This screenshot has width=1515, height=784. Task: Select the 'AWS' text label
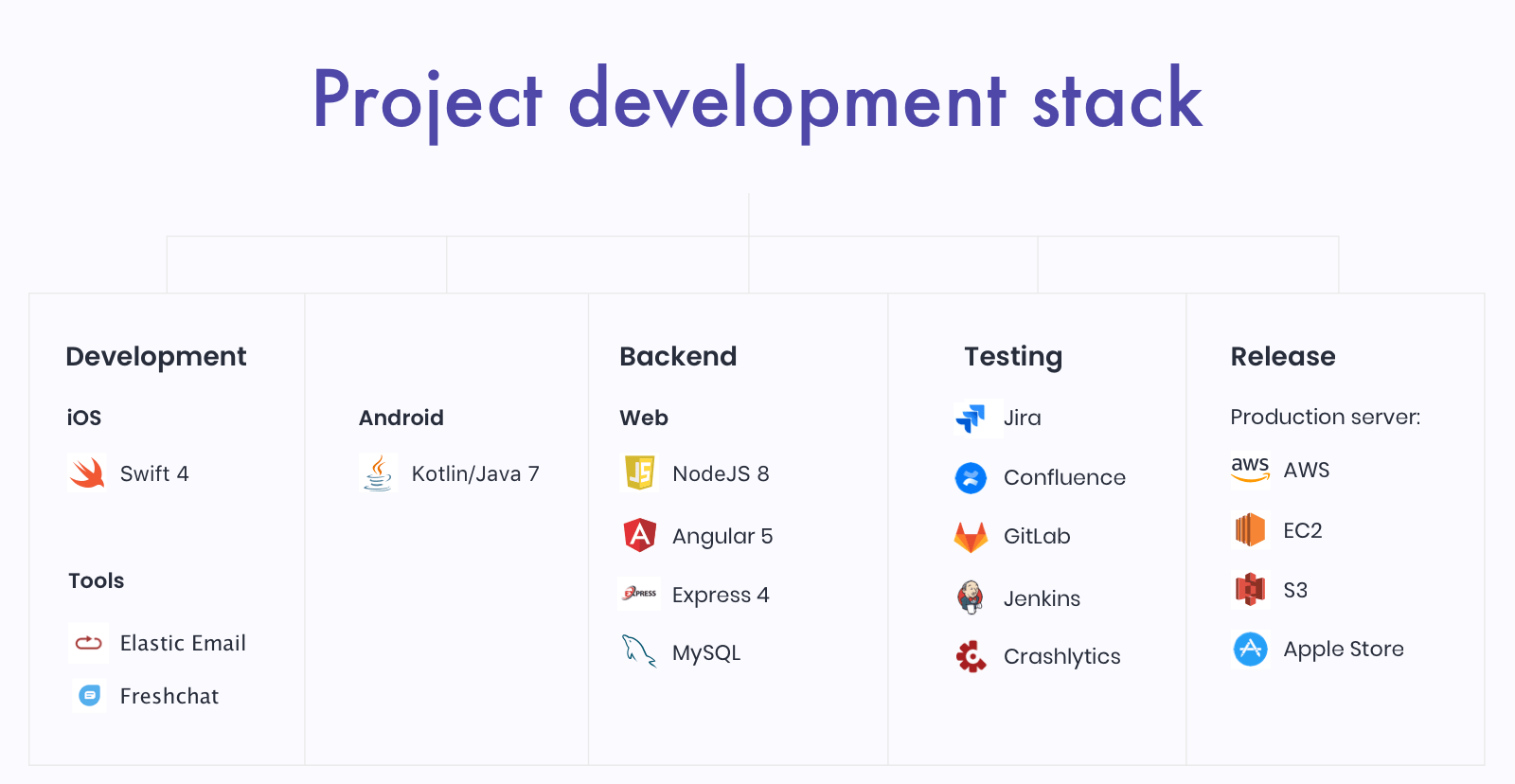[x=1306, y=470]
